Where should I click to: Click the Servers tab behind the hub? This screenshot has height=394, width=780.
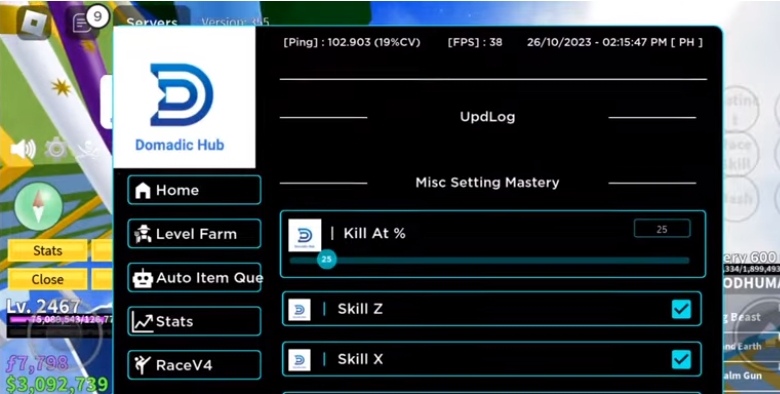click(152, 22)
